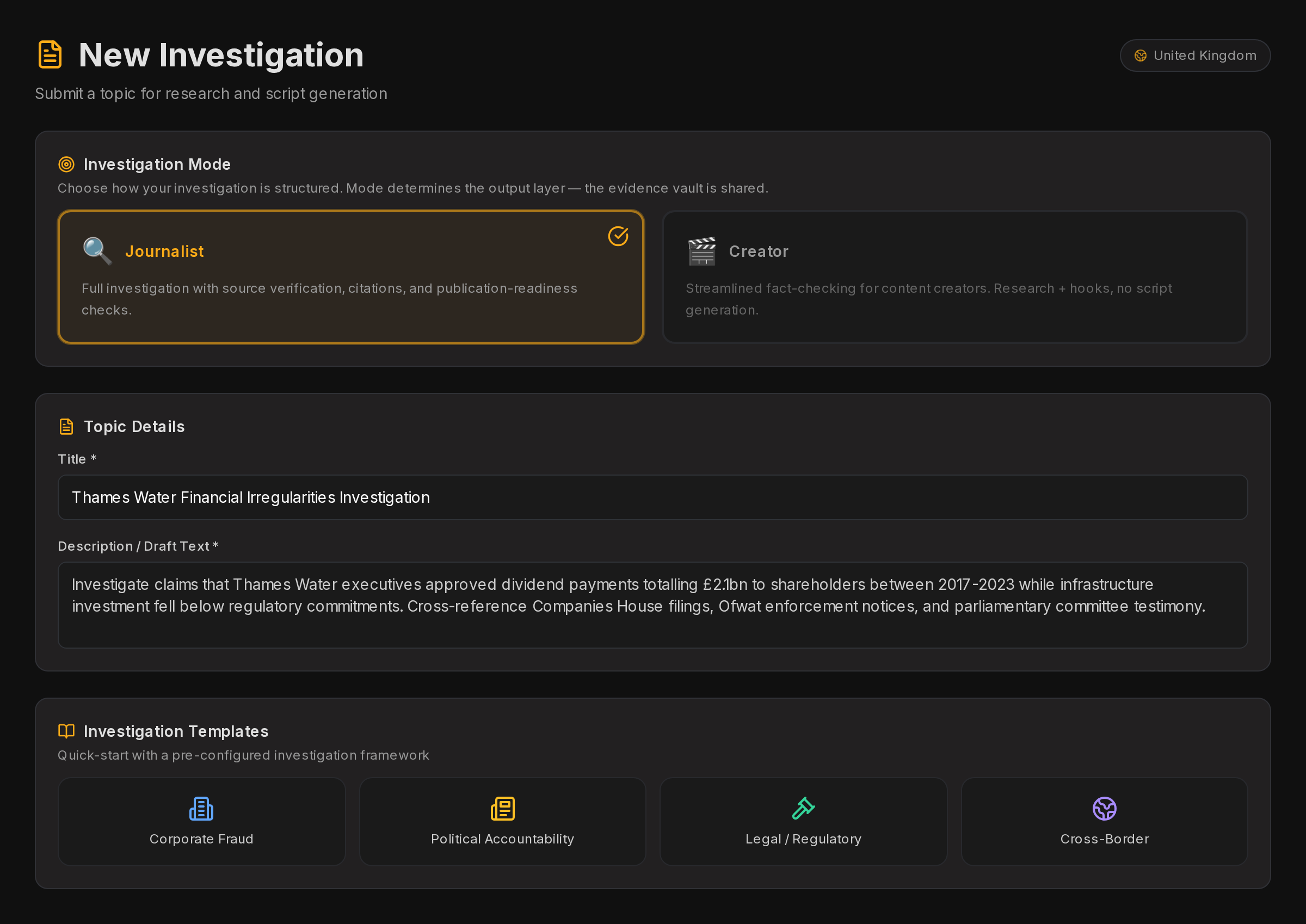This screenshot has width=1306, height=924.
Task: Click the Creator card description text
Action: [x=929, y=299]
